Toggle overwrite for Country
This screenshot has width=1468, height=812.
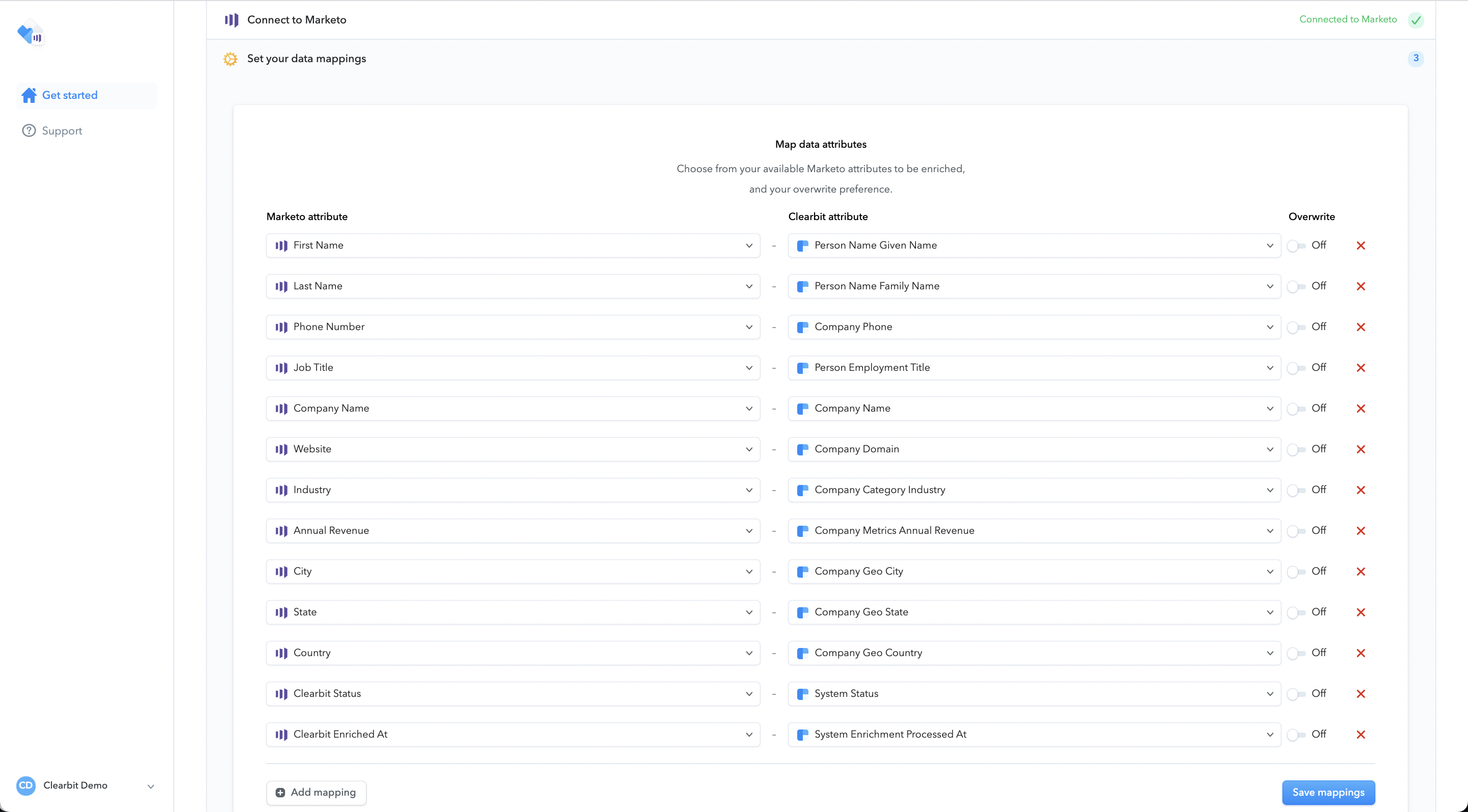(1296, 653)
